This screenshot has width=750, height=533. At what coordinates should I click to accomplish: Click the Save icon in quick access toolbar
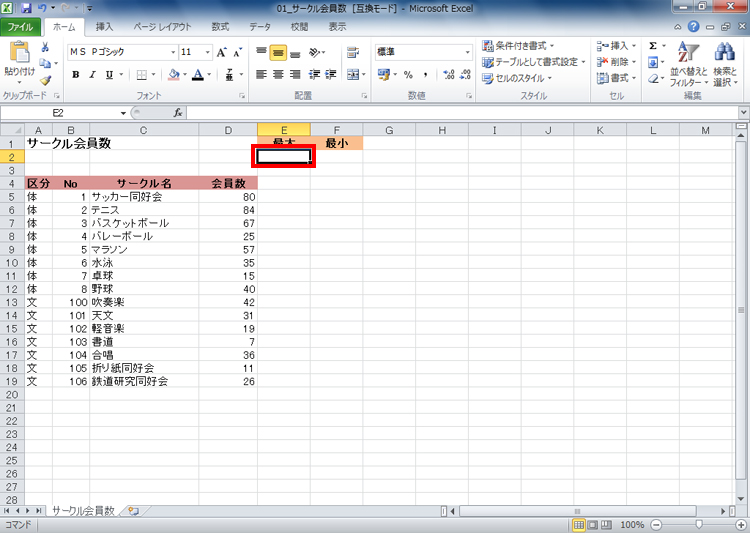27,8
